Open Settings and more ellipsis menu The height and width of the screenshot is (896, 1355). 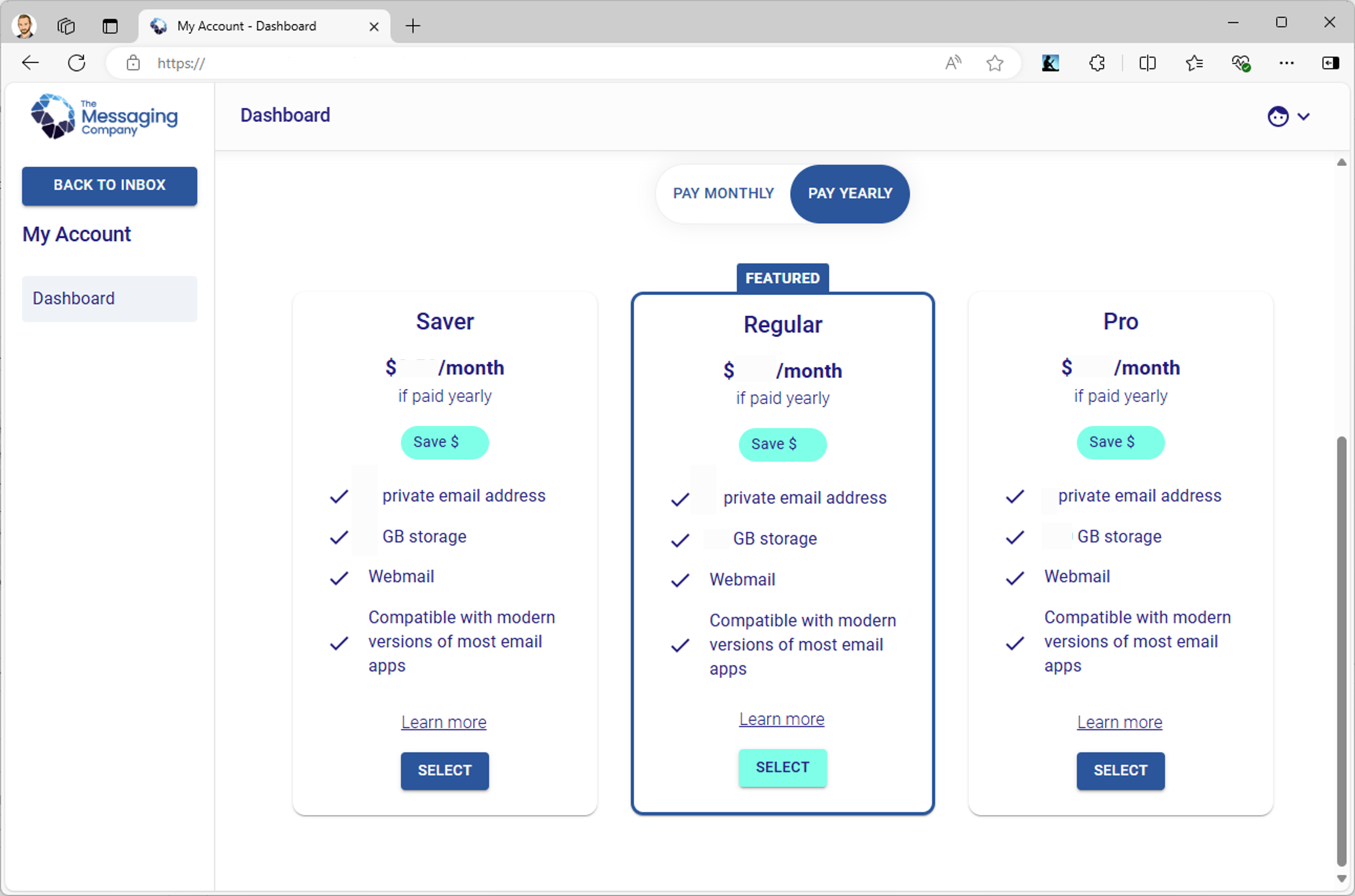point(1287,63)
